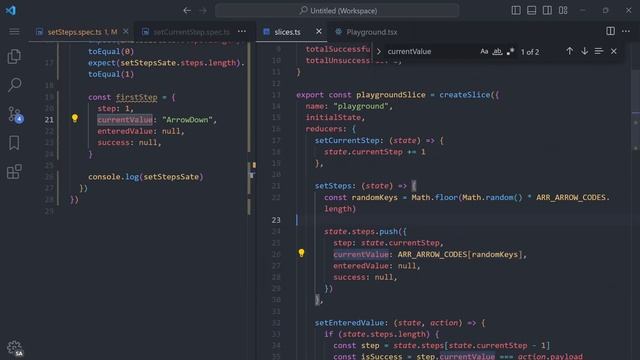This screenshot has width=640, height=360.
Task: Click the highlighted currentValue in state.steps.push
Action: (x=361, y=254)
